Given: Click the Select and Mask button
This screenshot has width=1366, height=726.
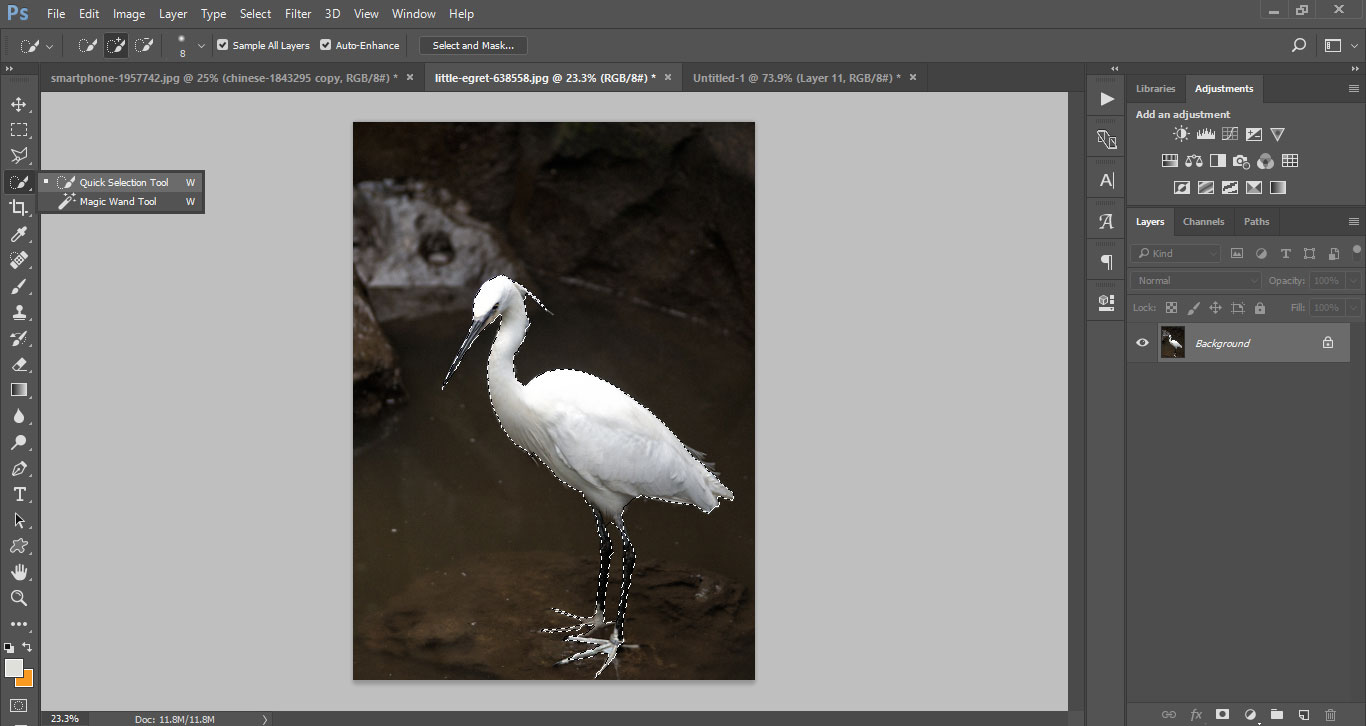Looking at the screenshot, I should click(473, 45).
